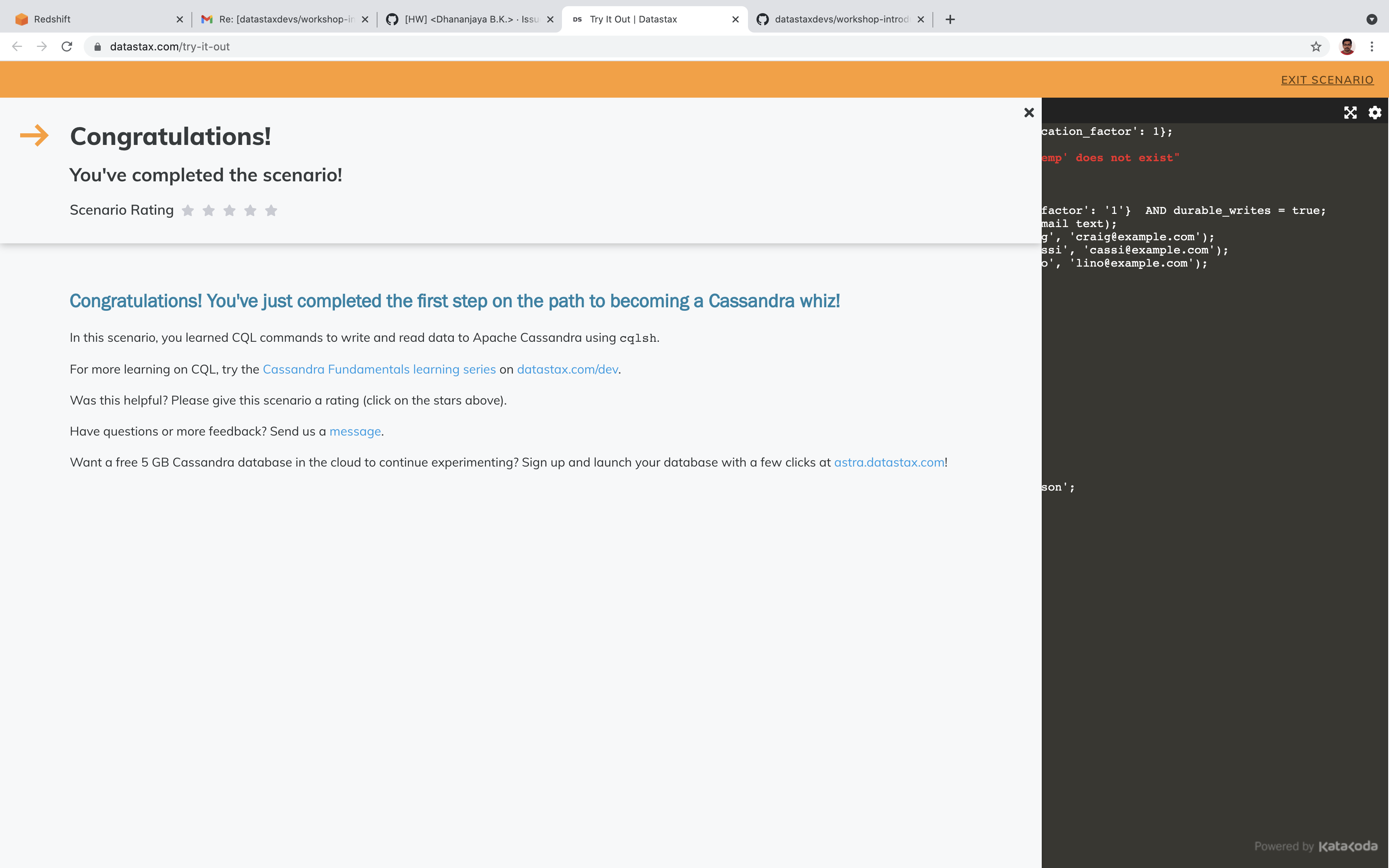
Task: Open the tab search dropdown chevron
Action: 1371,19
